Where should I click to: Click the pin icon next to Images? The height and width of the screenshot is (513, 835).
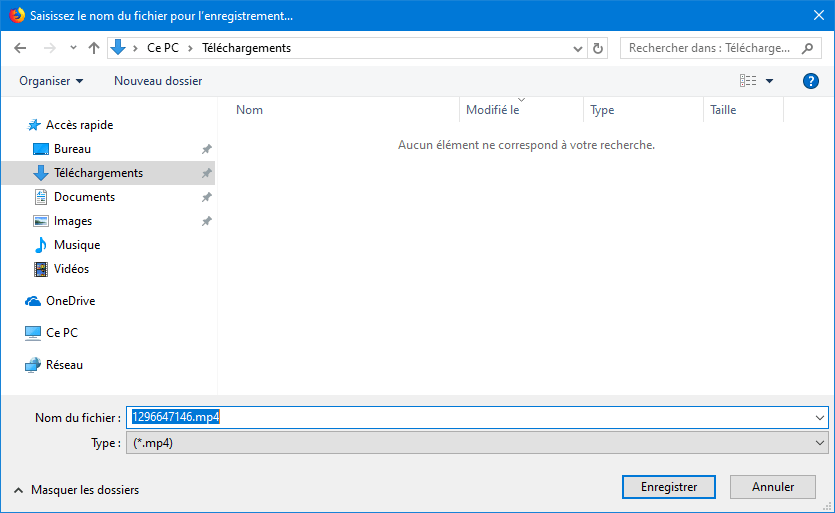(x=207, y=221)
